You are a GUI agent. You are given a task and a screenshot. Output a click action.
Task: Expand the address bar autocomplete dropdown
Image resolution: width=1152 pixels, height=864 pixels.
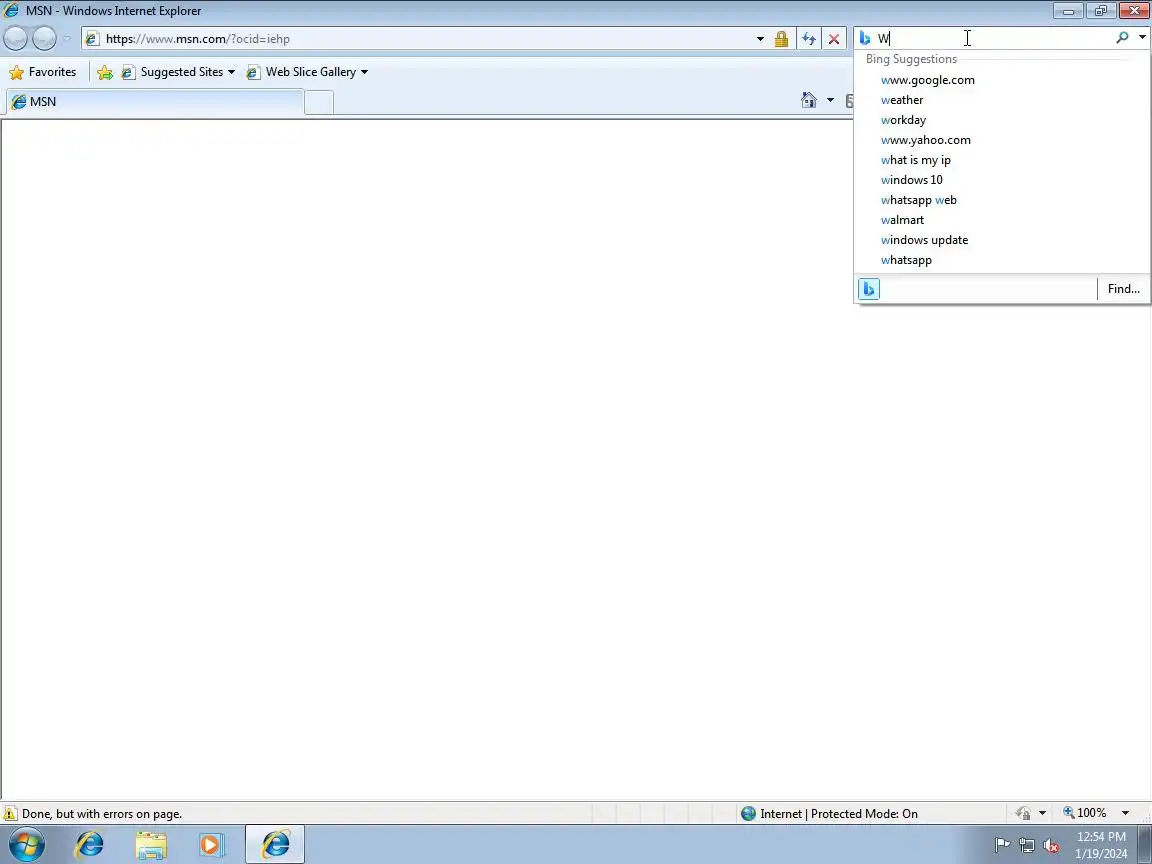coord(760,39)
